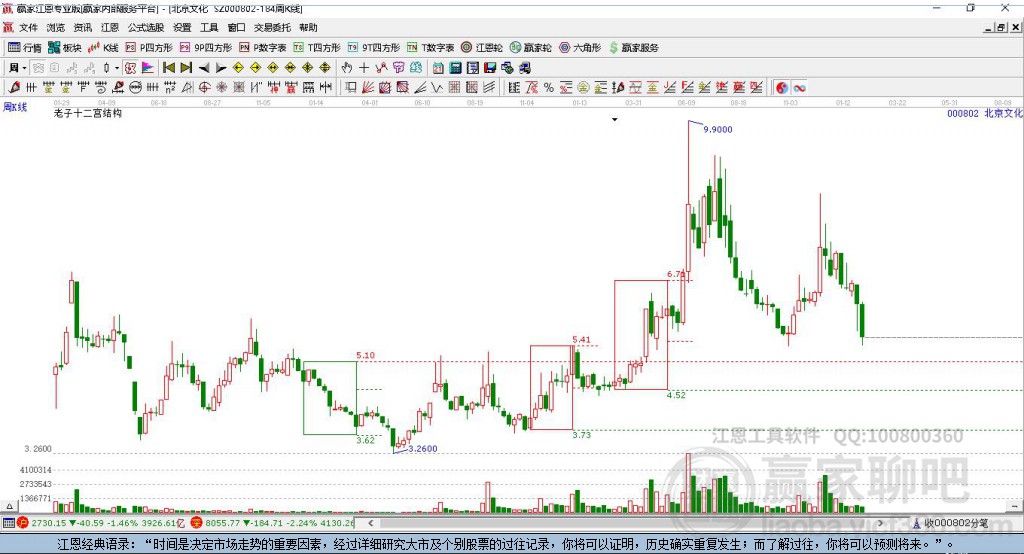Click the 沪 Shanghai index status icon
Screen dimensions: 1024x554
[x=23, y=523]
